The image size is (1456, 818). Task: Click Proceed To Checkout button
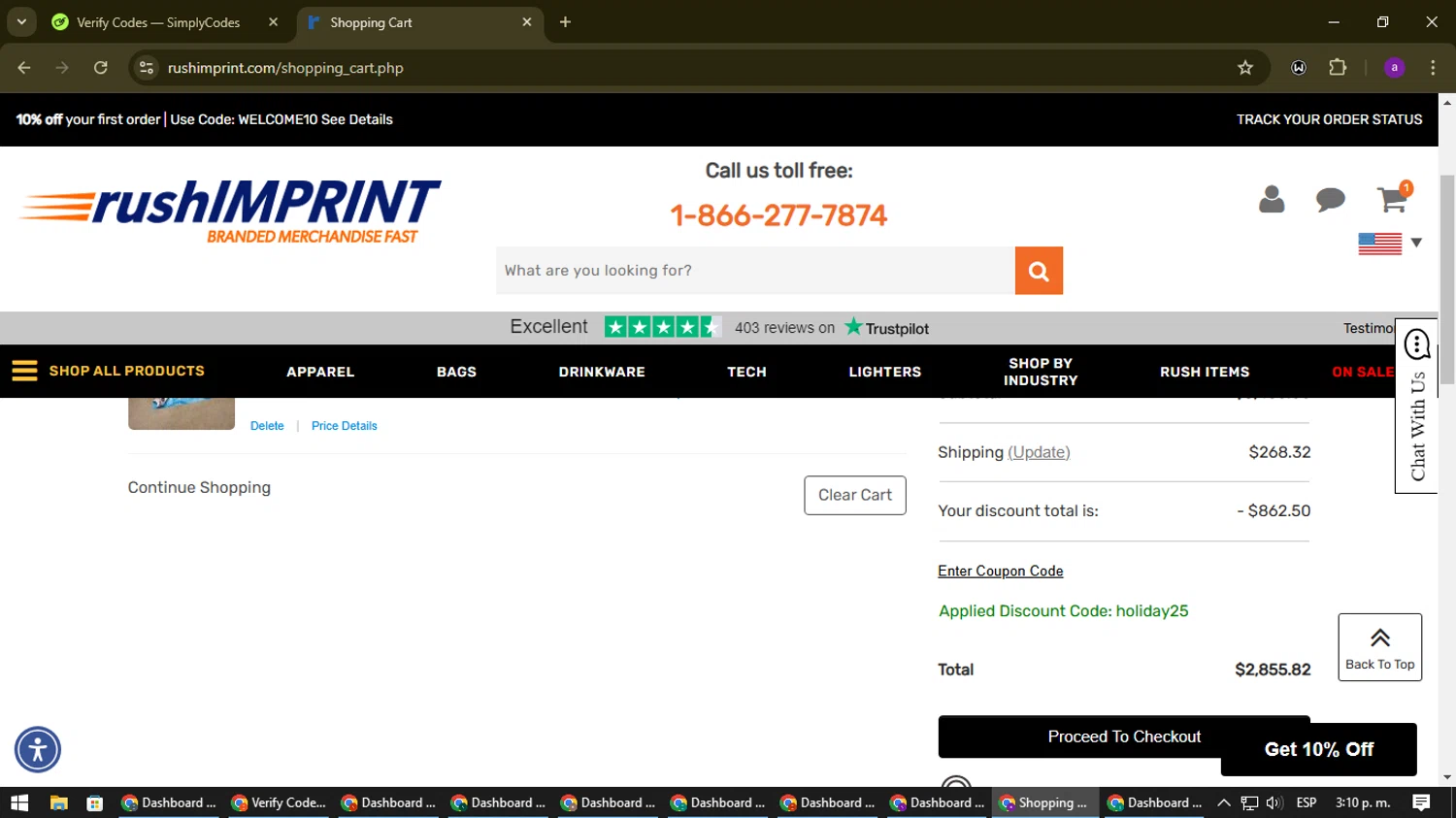(x=1124, y=736)
